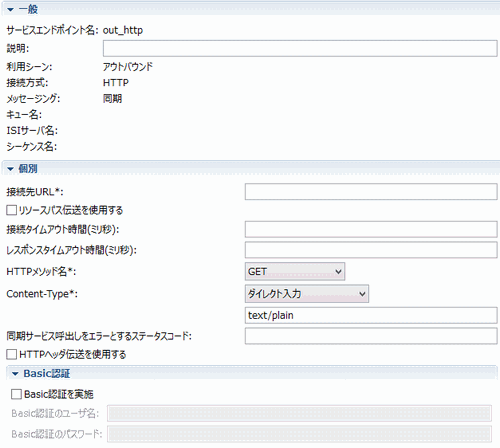Click the Basic認証のユーザ名 field
This screenshot has height=448, width=500.
[x=299, y=414]
